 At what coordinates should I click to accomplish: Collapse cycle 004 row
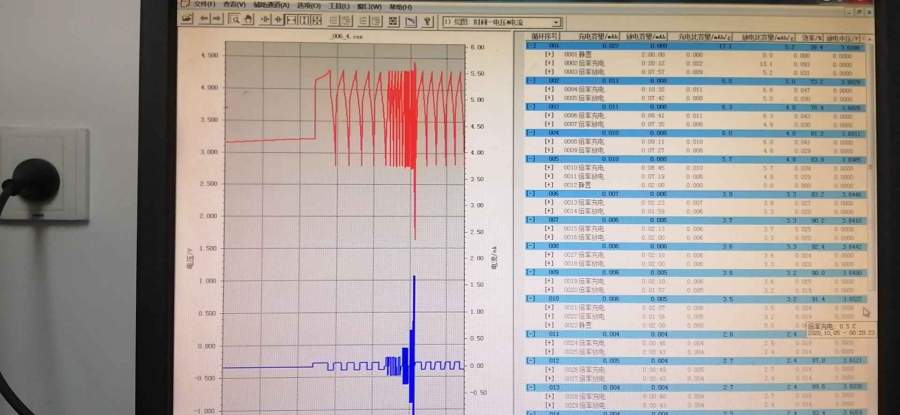[x=532, y=133]
